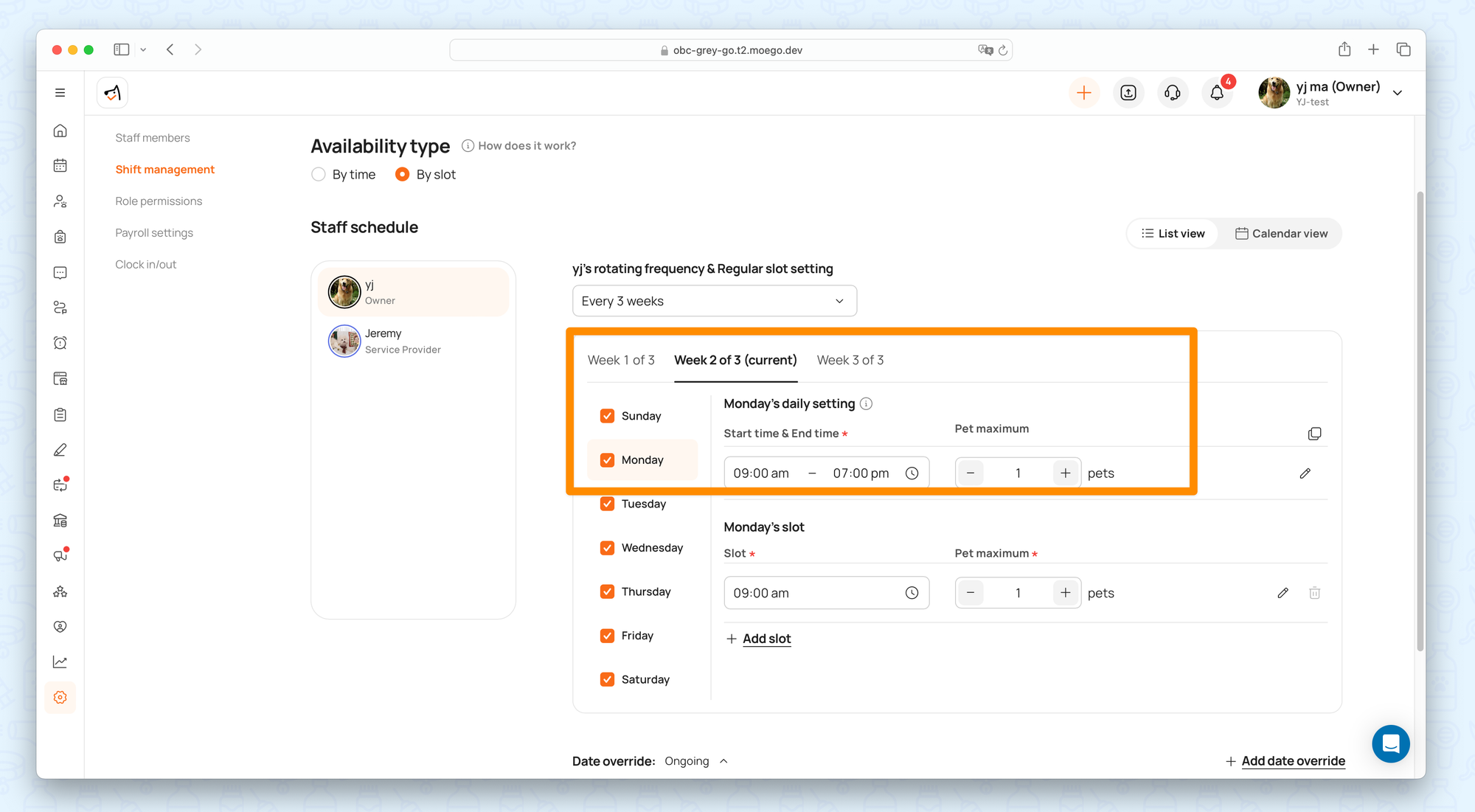1475x812 pixels.
Task: Edit Monday's slot with pencil icon
Action: (1283, 593)
